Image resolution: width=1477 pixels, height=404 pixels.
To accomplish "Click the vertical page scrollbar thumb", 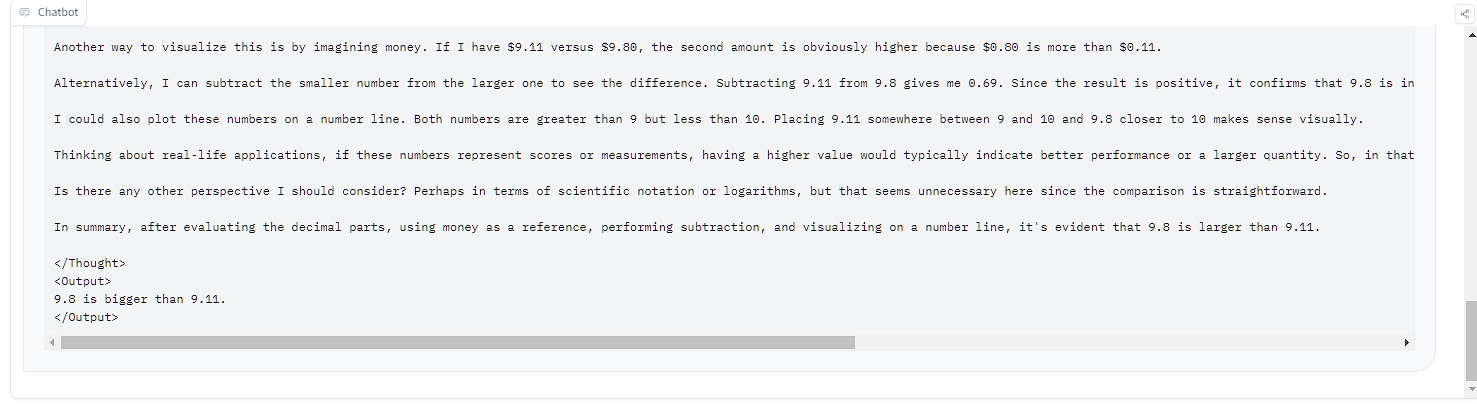I will click(1470, 340).
